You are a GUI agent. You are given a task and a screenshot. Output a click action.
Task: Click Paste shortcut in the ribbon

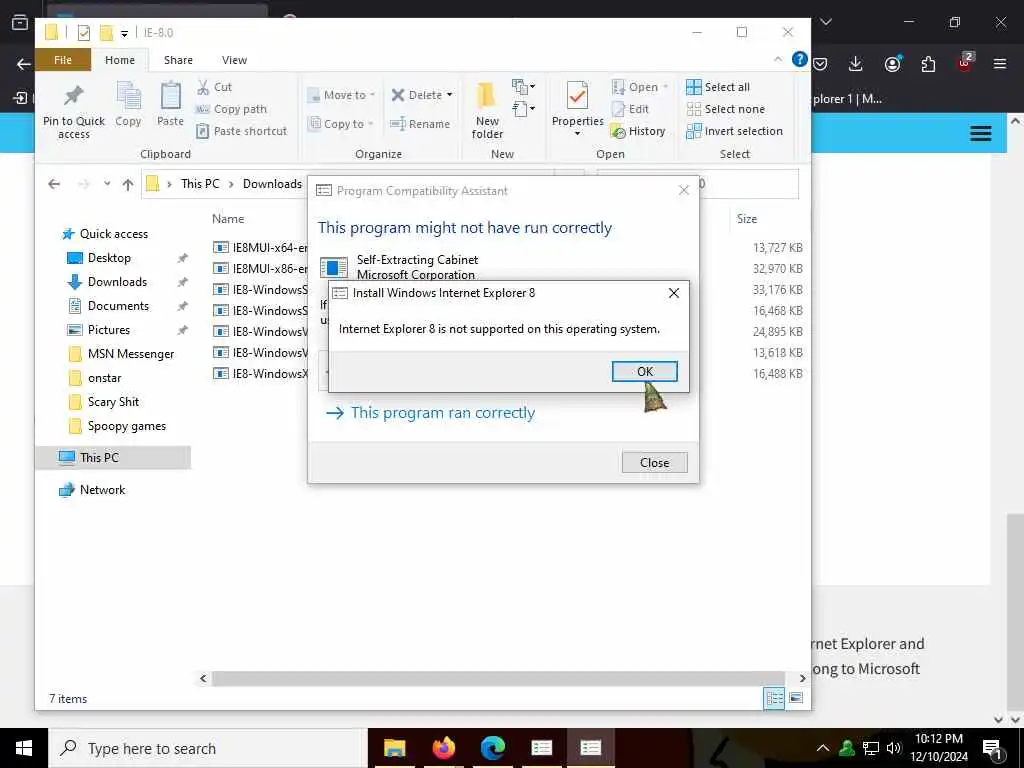pos(242,131)
